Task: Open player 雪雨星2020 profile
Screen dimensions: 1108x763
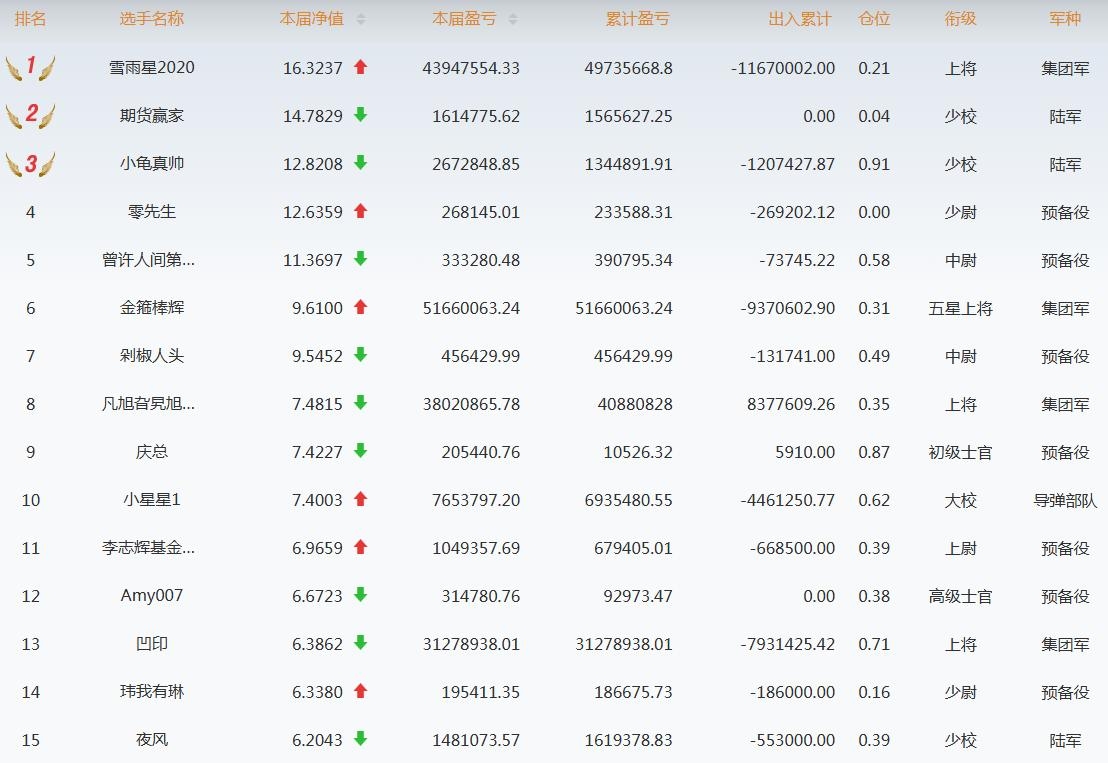Action: [152, 68]
